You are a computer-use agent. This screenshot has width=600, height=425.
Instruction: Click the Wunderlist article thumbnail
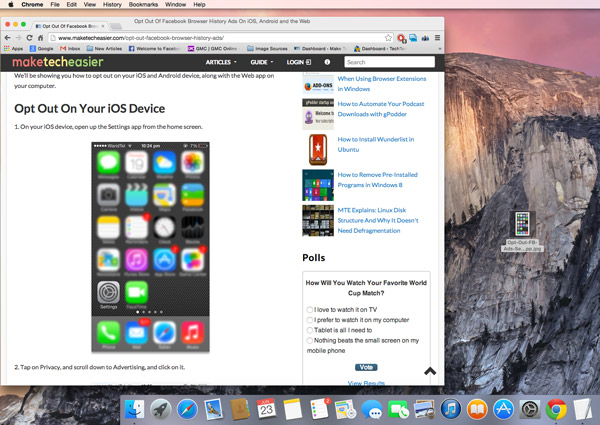click(318, 150)
